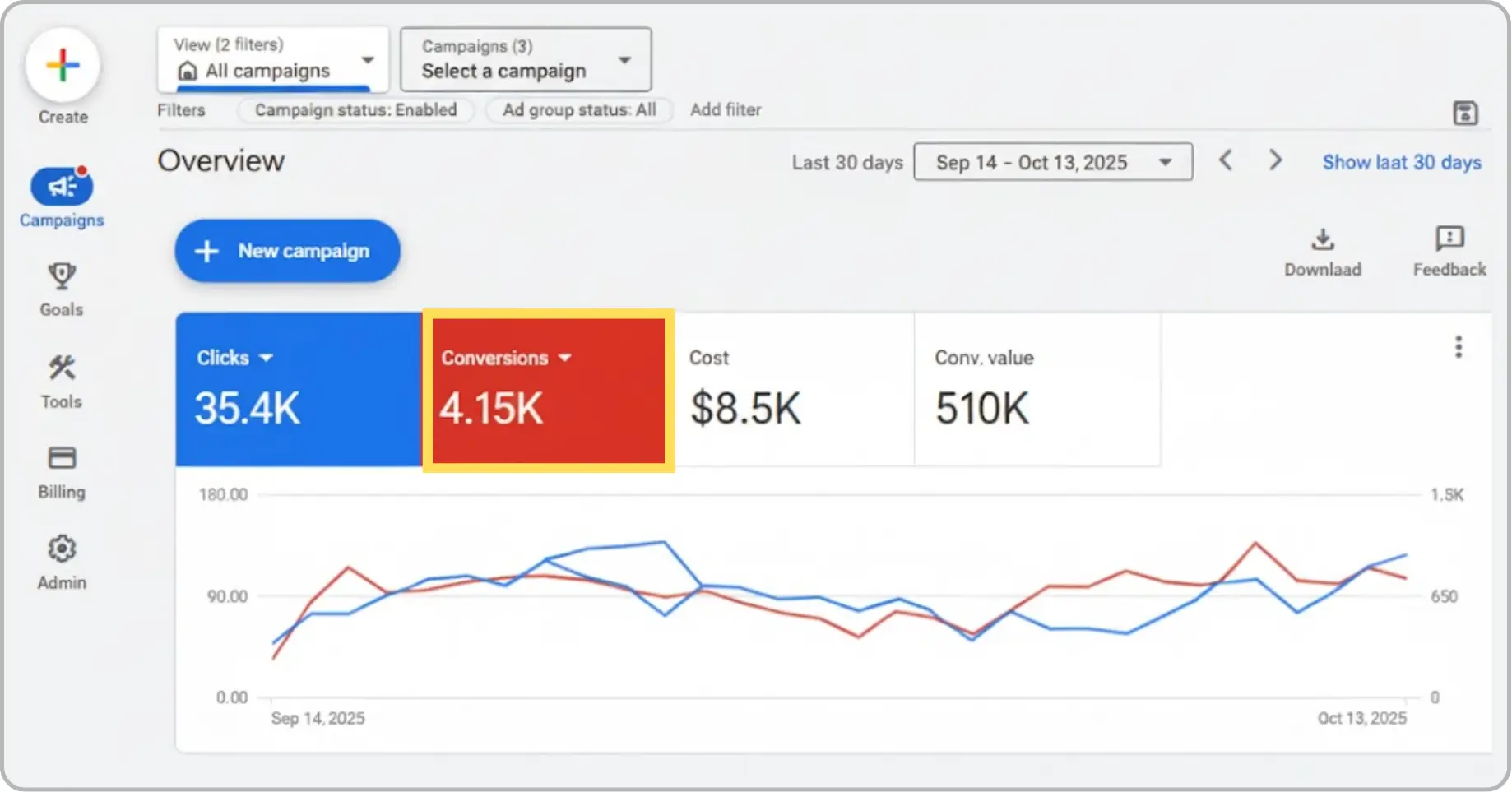Click the Last 30 days label
The width and height of the screenshot is (1512, 792).
(x=847, y=162)
